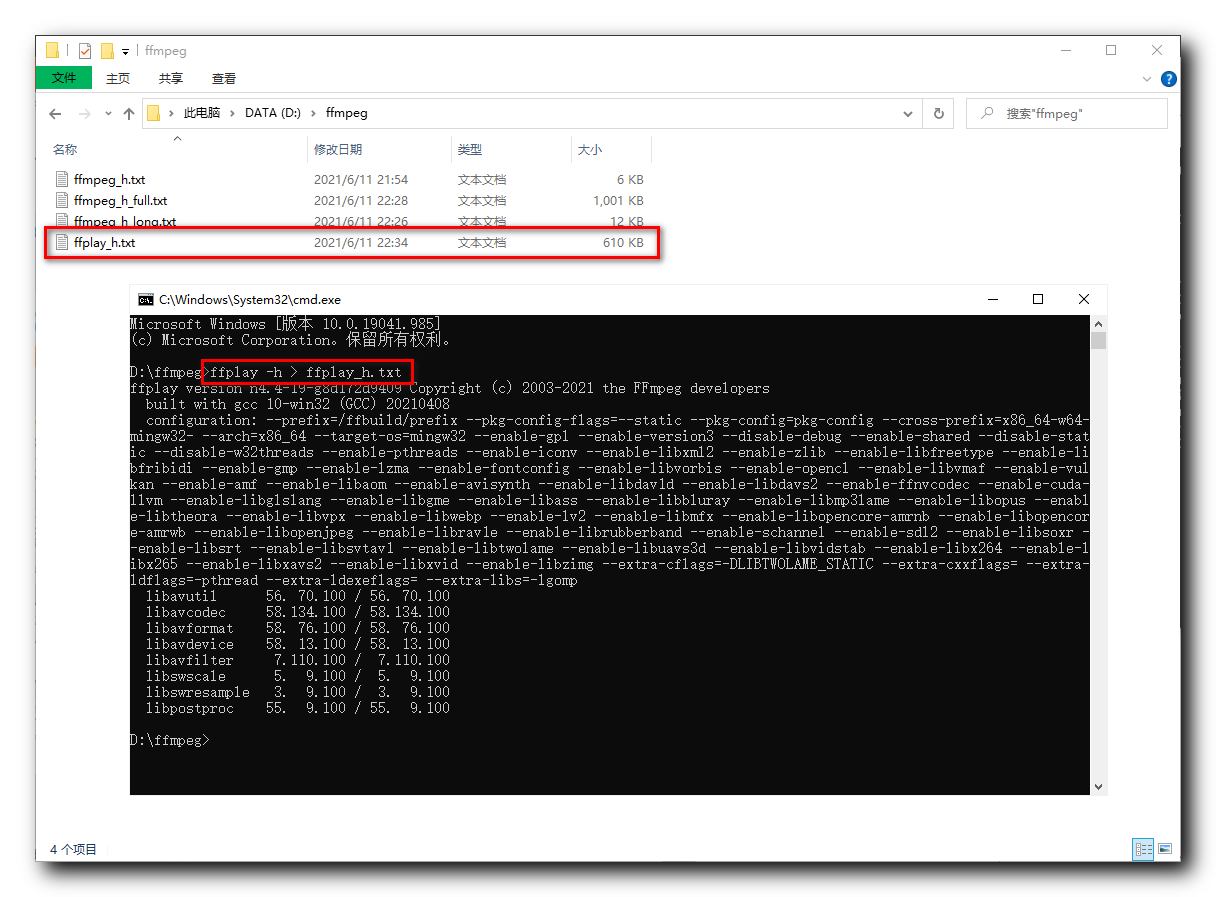The height and width of the screenshot is (897, 1216).
Task: Click ffmpeg_h.txt text file icon
Action: (61, 180)
